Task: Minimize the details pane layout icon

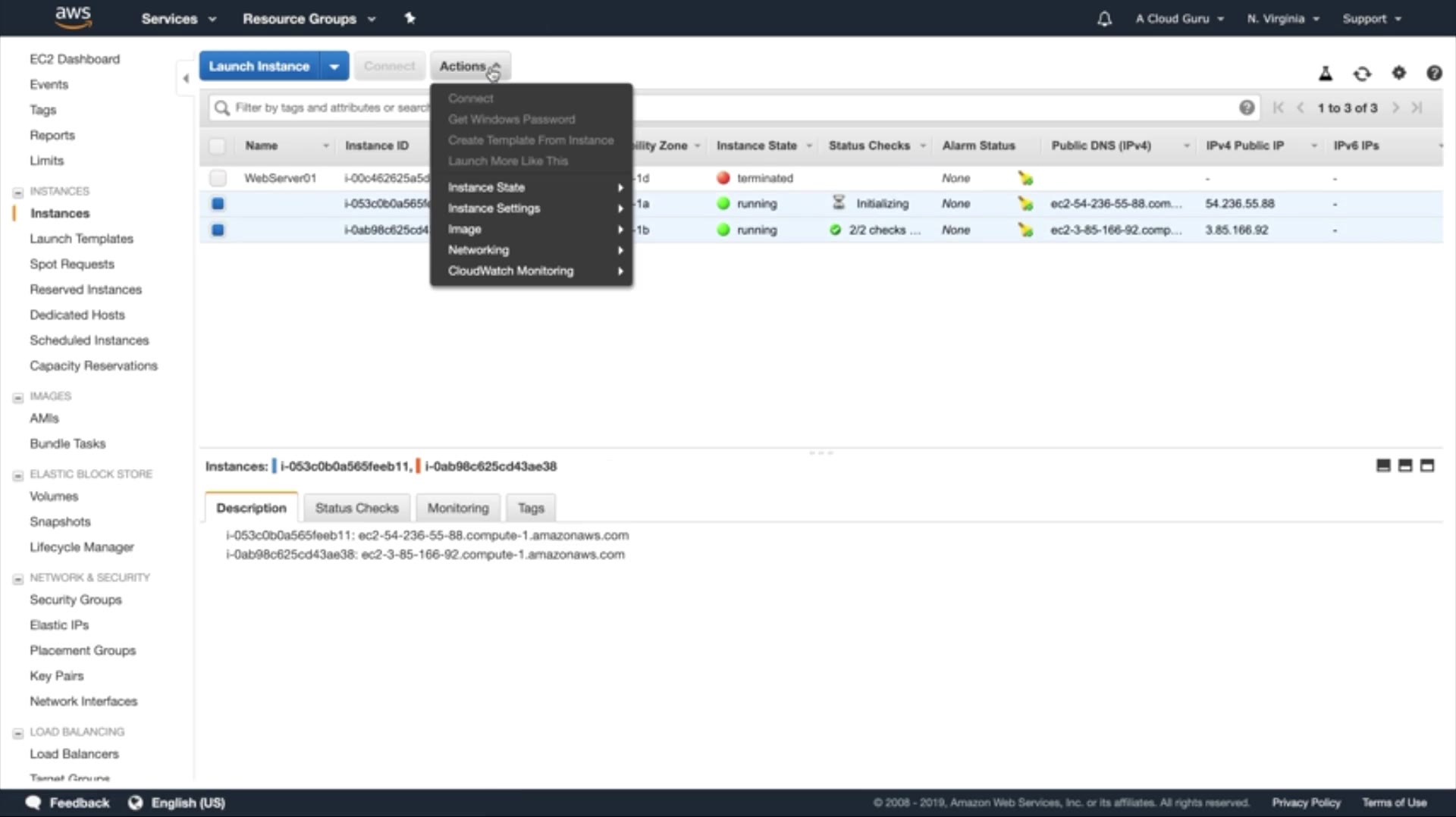Action: [1383, 465]
